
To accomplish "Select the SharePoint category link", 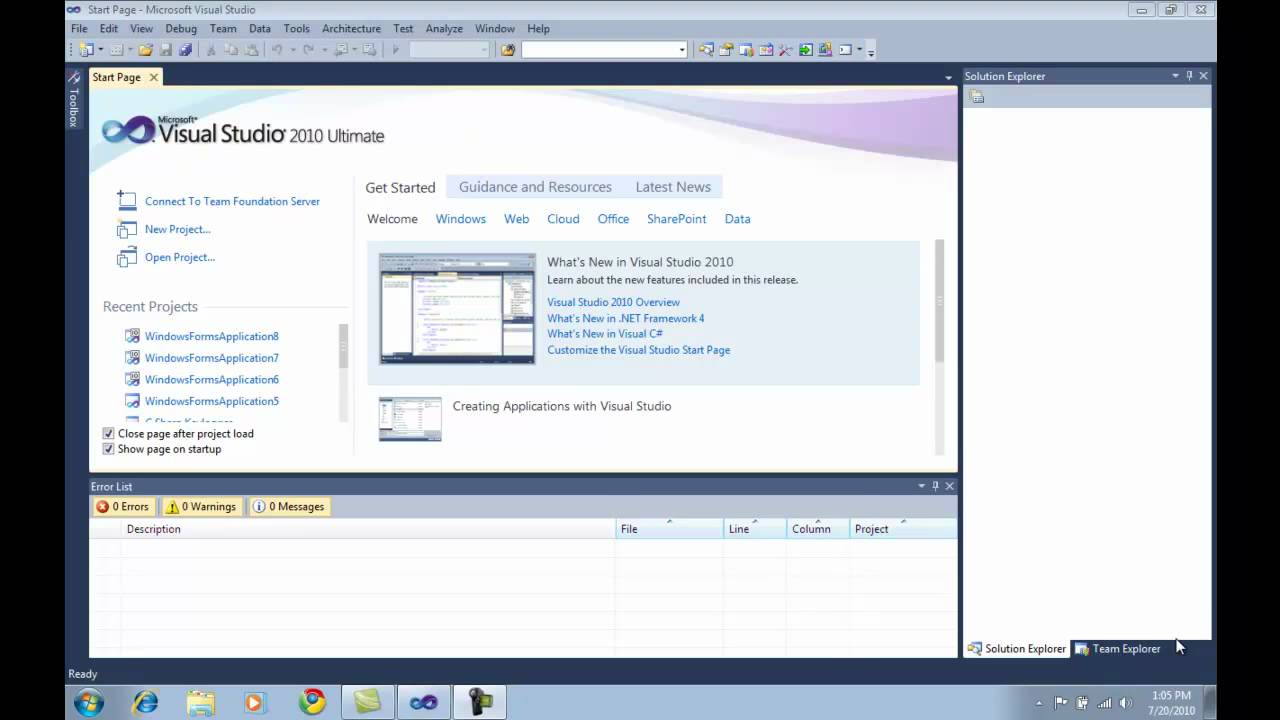I will (676, 219).
